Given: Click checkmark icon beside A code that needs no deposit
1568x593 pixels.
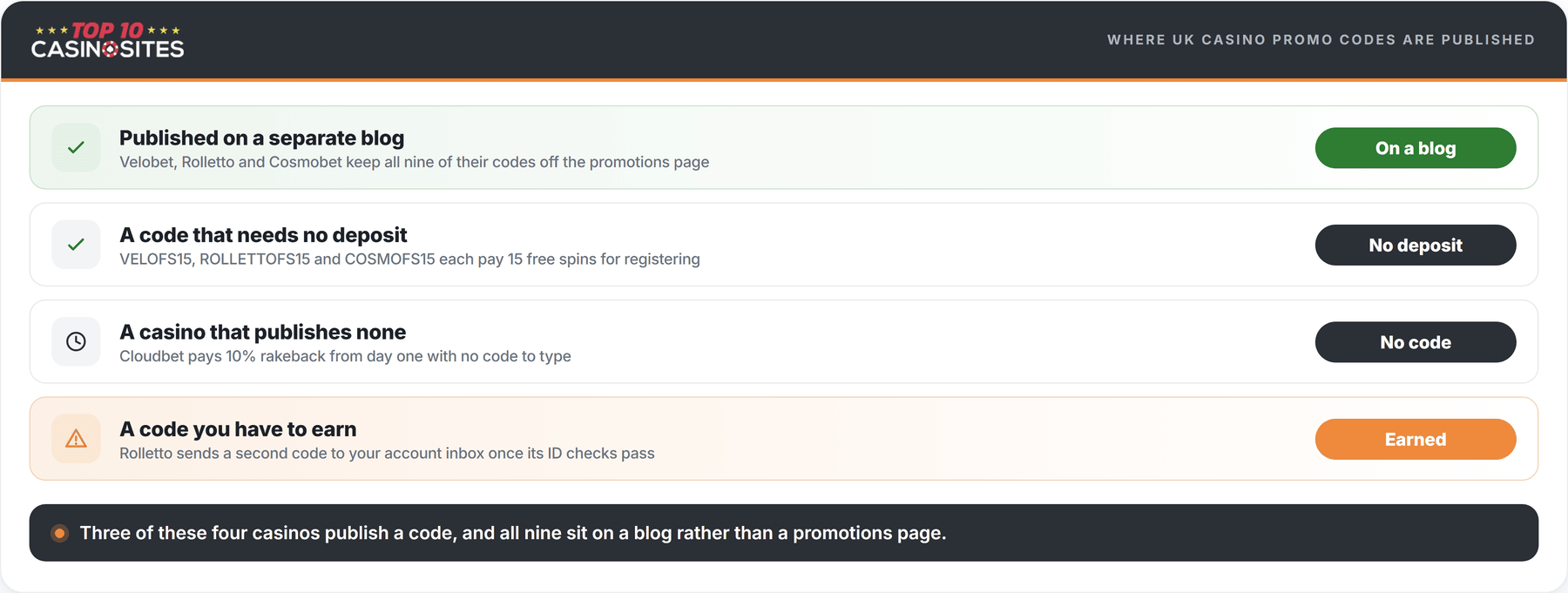Looking at the screenshot, I should click(76, 245).
